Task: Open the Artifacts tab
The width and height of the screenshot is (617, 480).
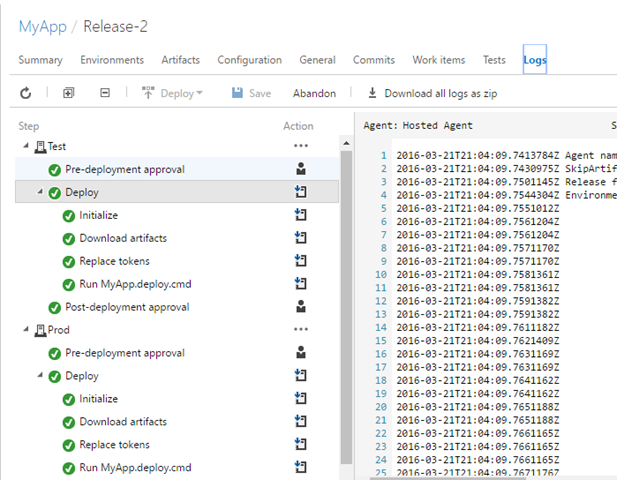Action: tap(181, 60)
